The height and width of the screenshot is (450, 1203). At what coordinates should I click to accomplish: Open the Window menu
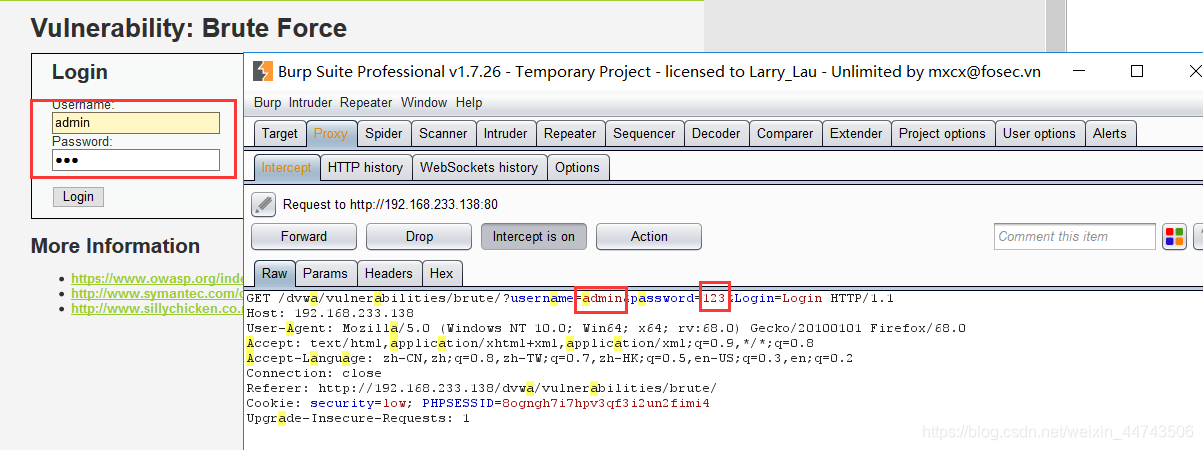(x=424, y=102)
